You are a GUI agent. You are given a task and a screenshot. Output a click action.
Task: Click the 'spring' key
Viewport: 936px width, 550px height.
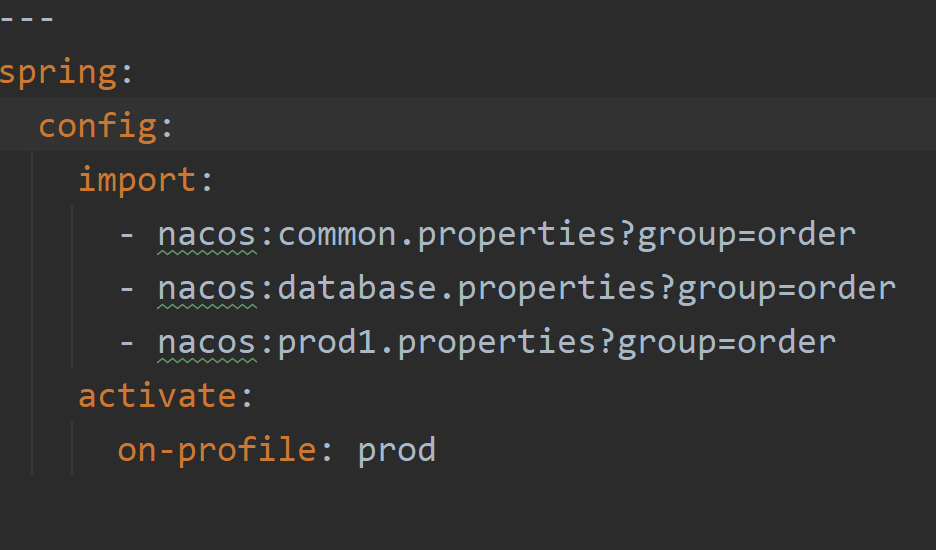coord(58,74)
